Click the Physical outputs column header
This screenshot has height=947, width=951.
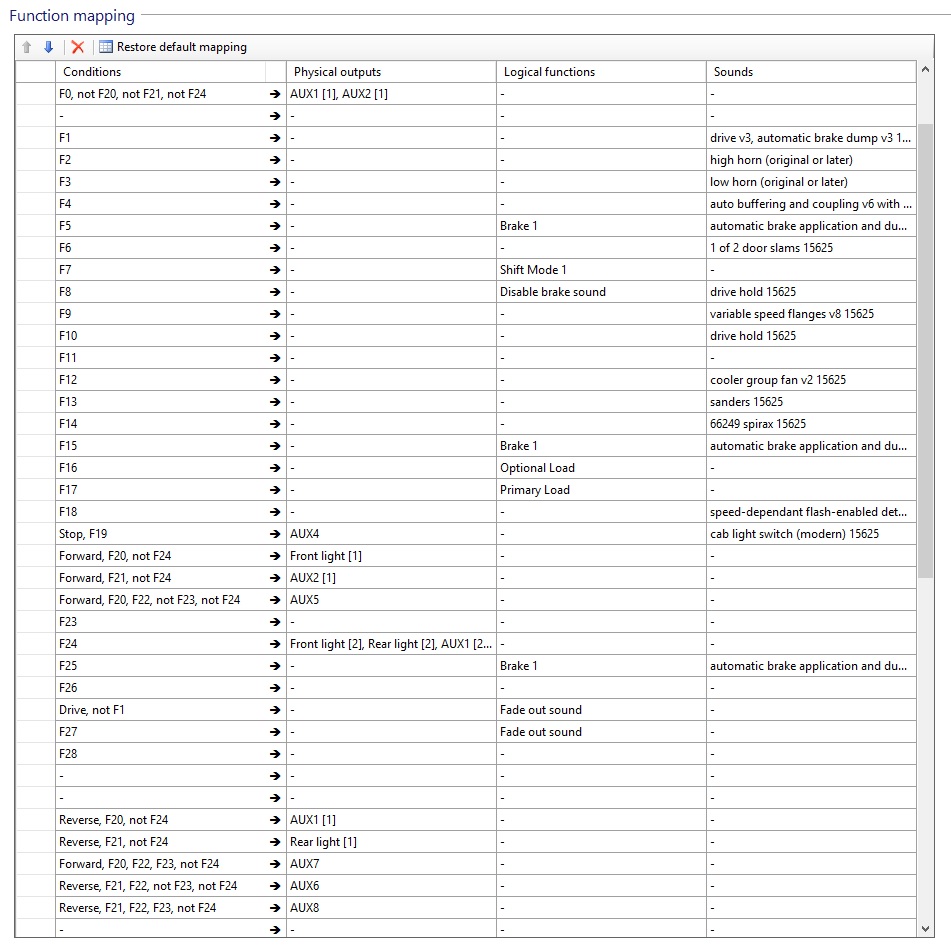tap(390, 72)
